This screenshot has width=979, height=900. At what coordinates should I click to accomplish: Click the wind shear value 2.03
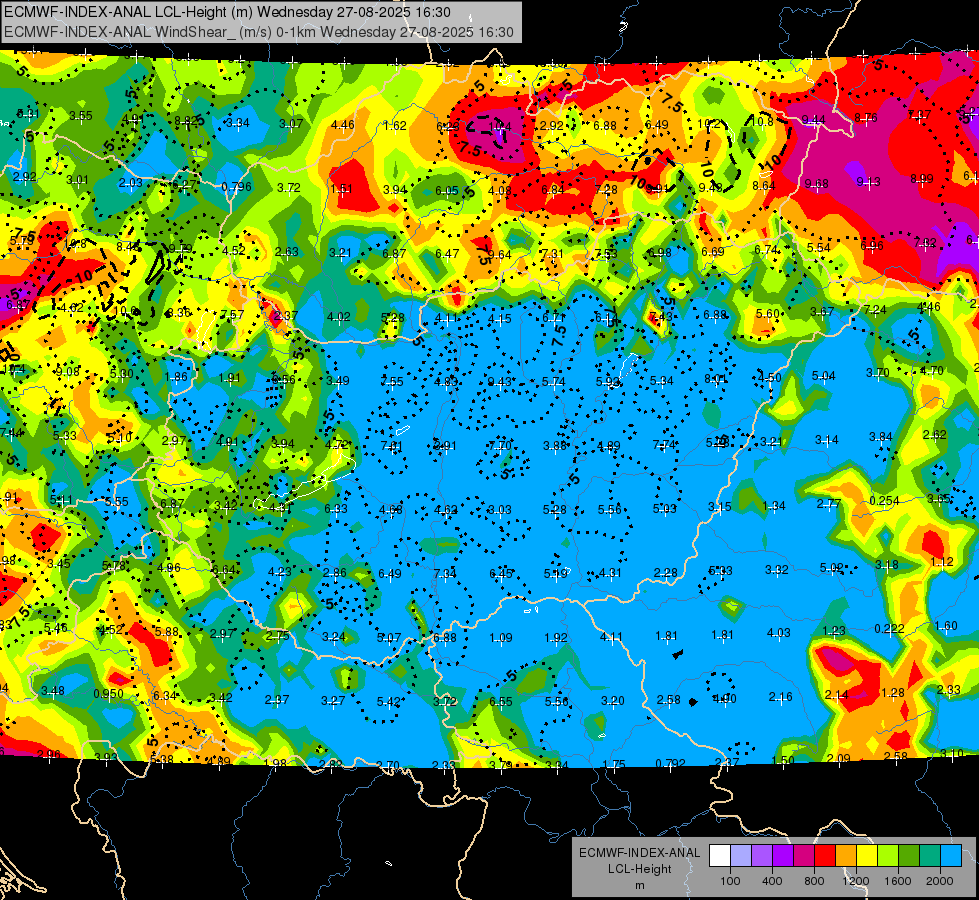tap(130, 183)
